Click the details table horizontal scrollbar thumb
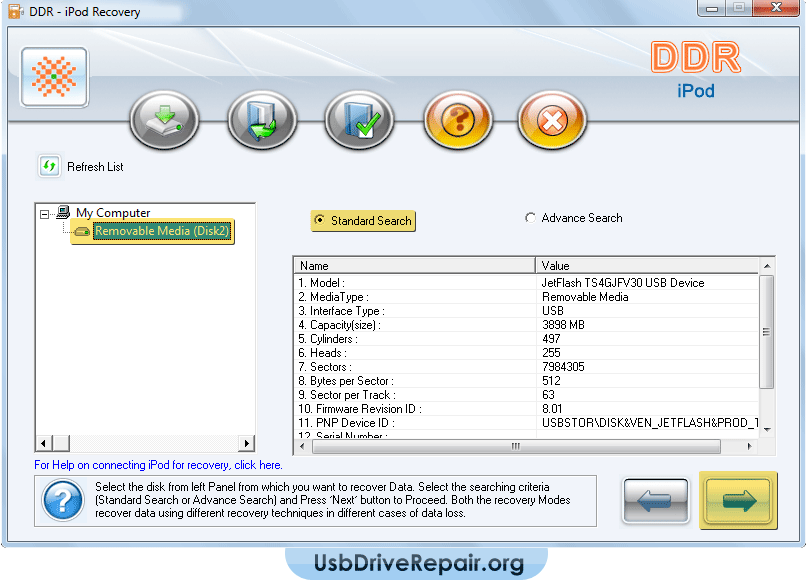This screenshot has width=806, height=580. [x=516, y=446]
